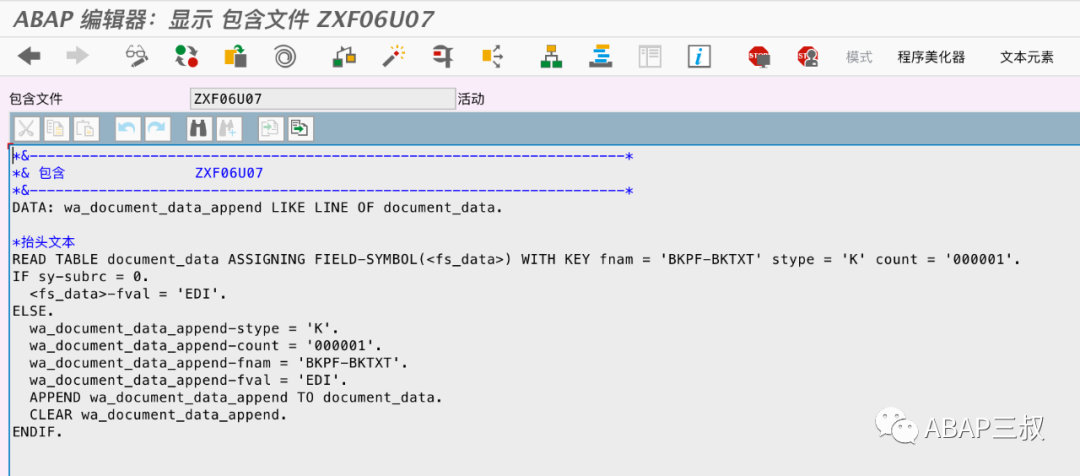
Task: Click the 'APPEND wa_document_data_append' line
Action: [236, 397]
